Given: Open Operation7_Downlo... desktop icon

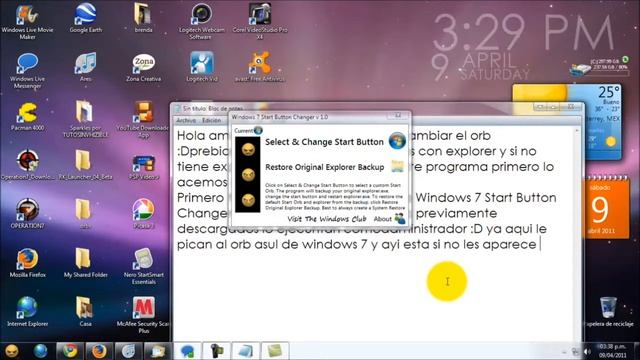Looking at the screenshot, I should pos(27,165).
